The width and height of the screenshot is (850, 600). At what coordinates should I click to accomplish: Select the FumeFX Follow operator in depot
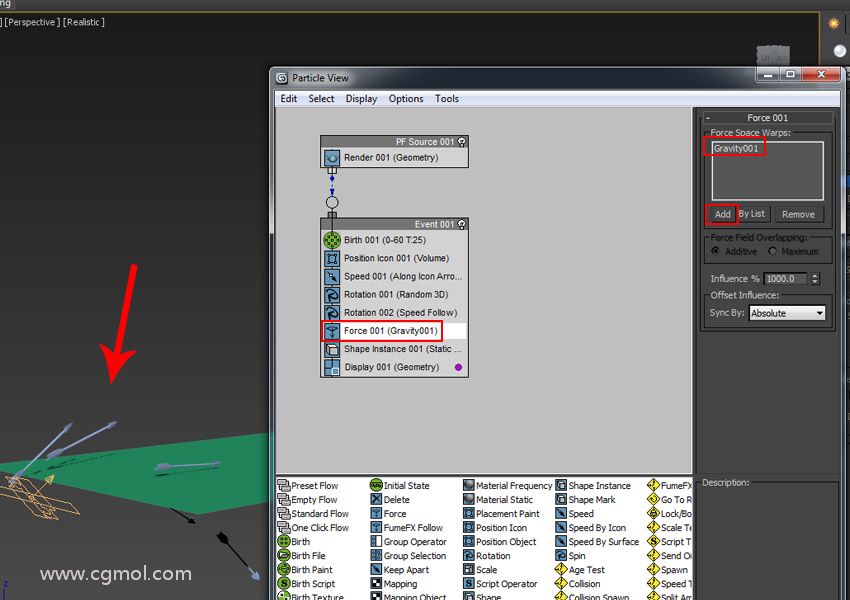click(x=407, y=528)
